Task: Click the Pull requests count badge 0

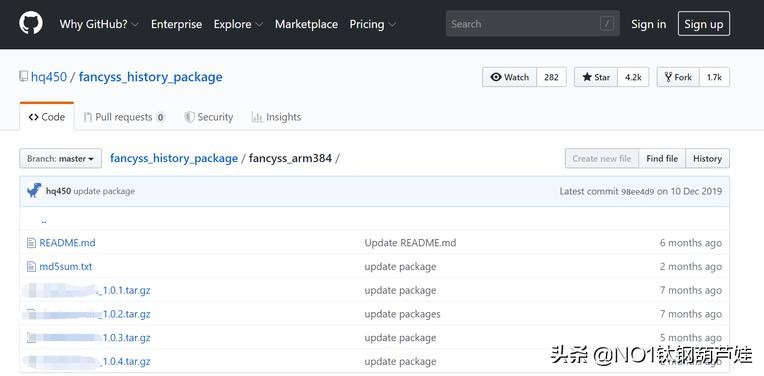Action: click(x=160, y=117)
